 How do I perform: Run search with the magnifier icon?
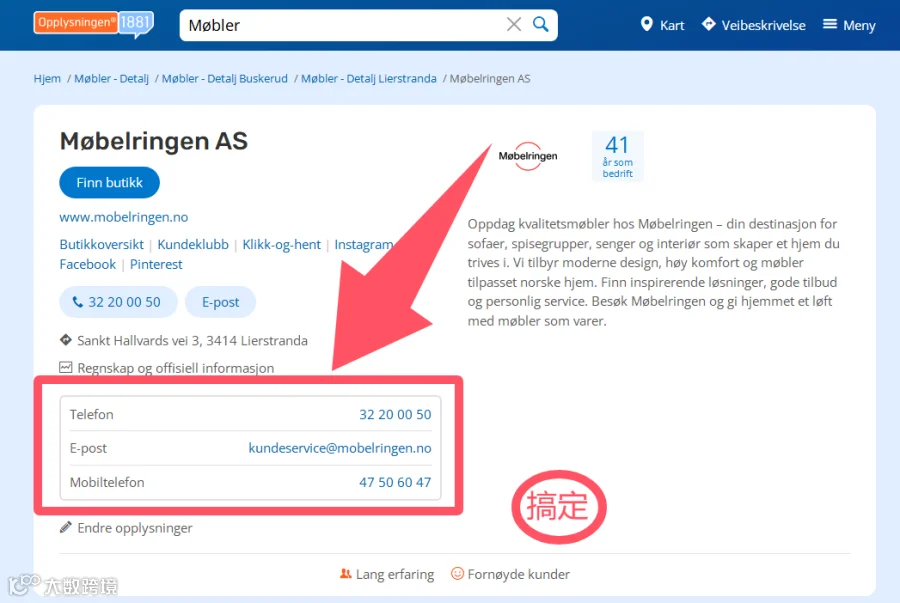click(x=541, y=24)
